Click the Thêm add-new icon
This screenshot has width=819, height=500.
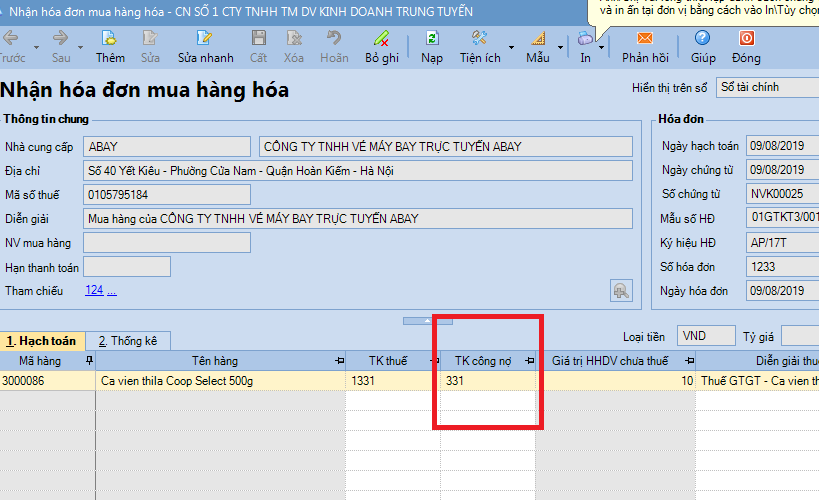click(x=109, y=38)
